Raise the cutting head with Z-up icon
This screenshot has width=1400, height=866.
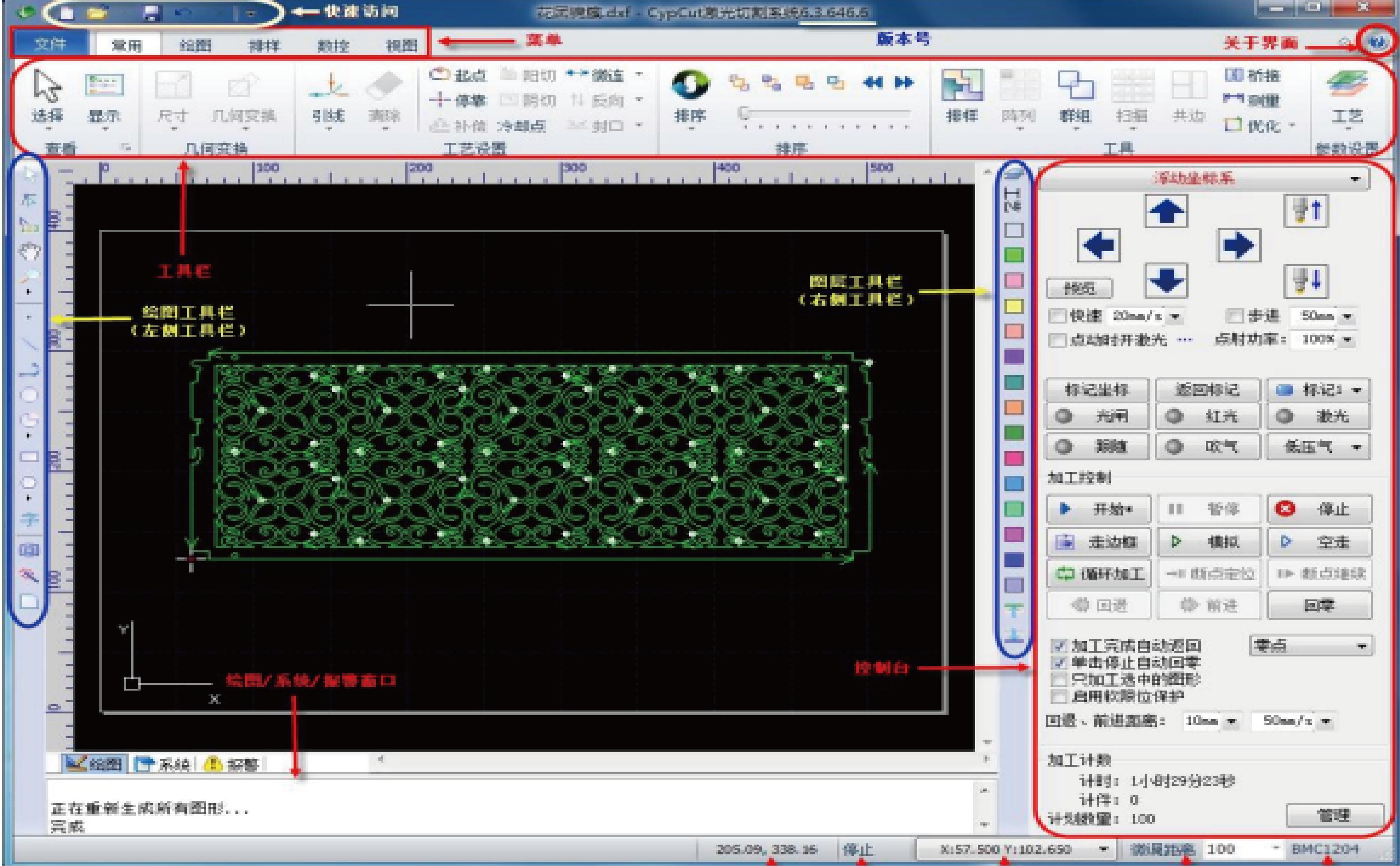pos(1307,211)
